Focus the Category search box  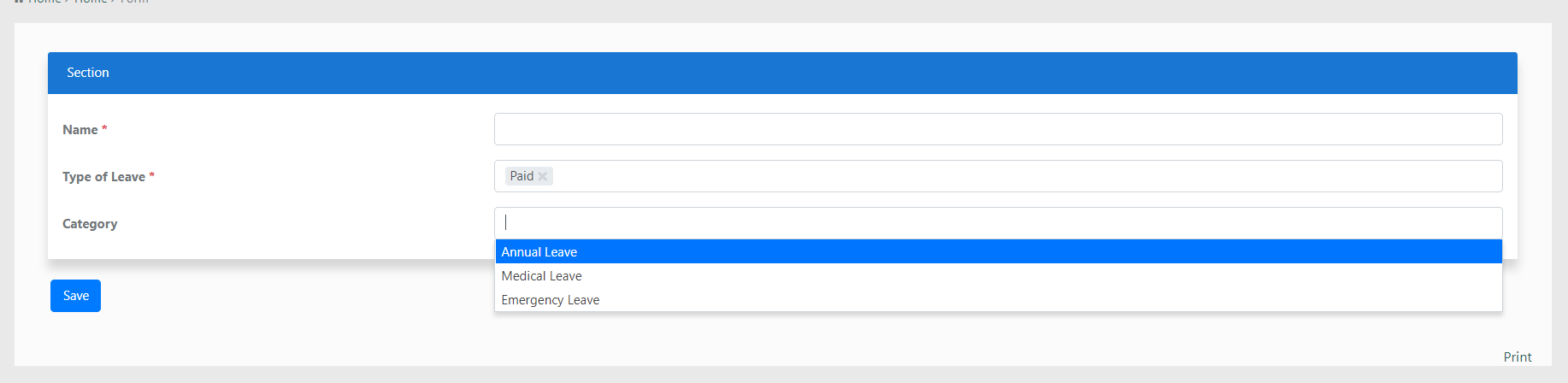pyautogui.click(x=998, y=222)
